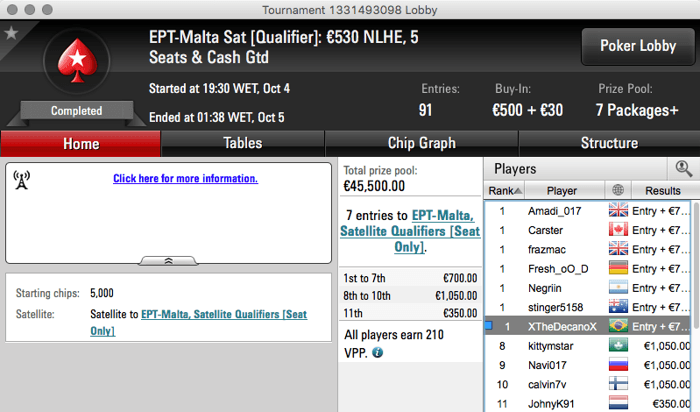Click the Brazil flag next to XTheDecanoX
The image size is (700, 412).
(x=618, y=326)
